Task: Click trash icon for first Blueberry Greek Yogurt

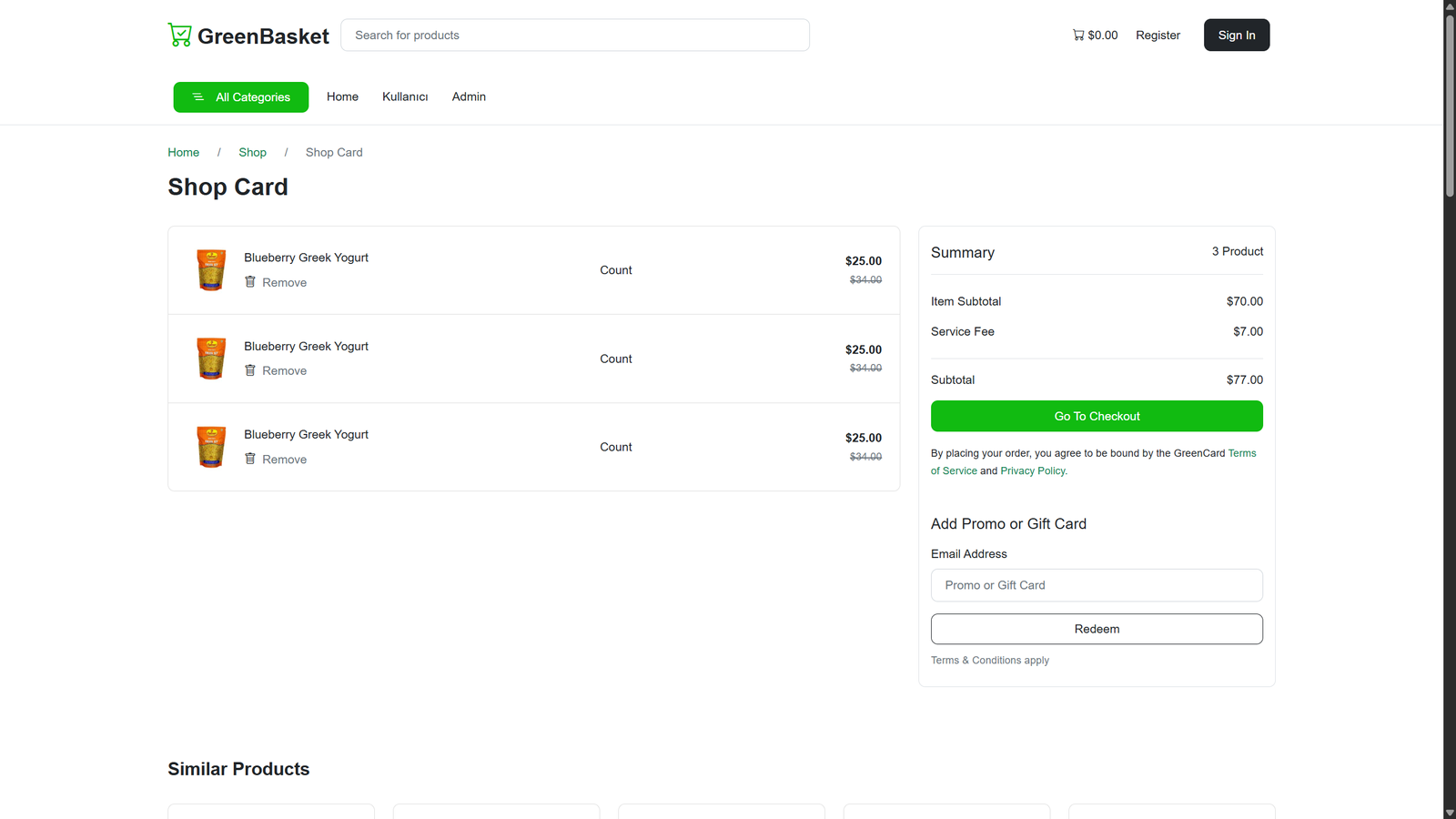Action: 250,282
